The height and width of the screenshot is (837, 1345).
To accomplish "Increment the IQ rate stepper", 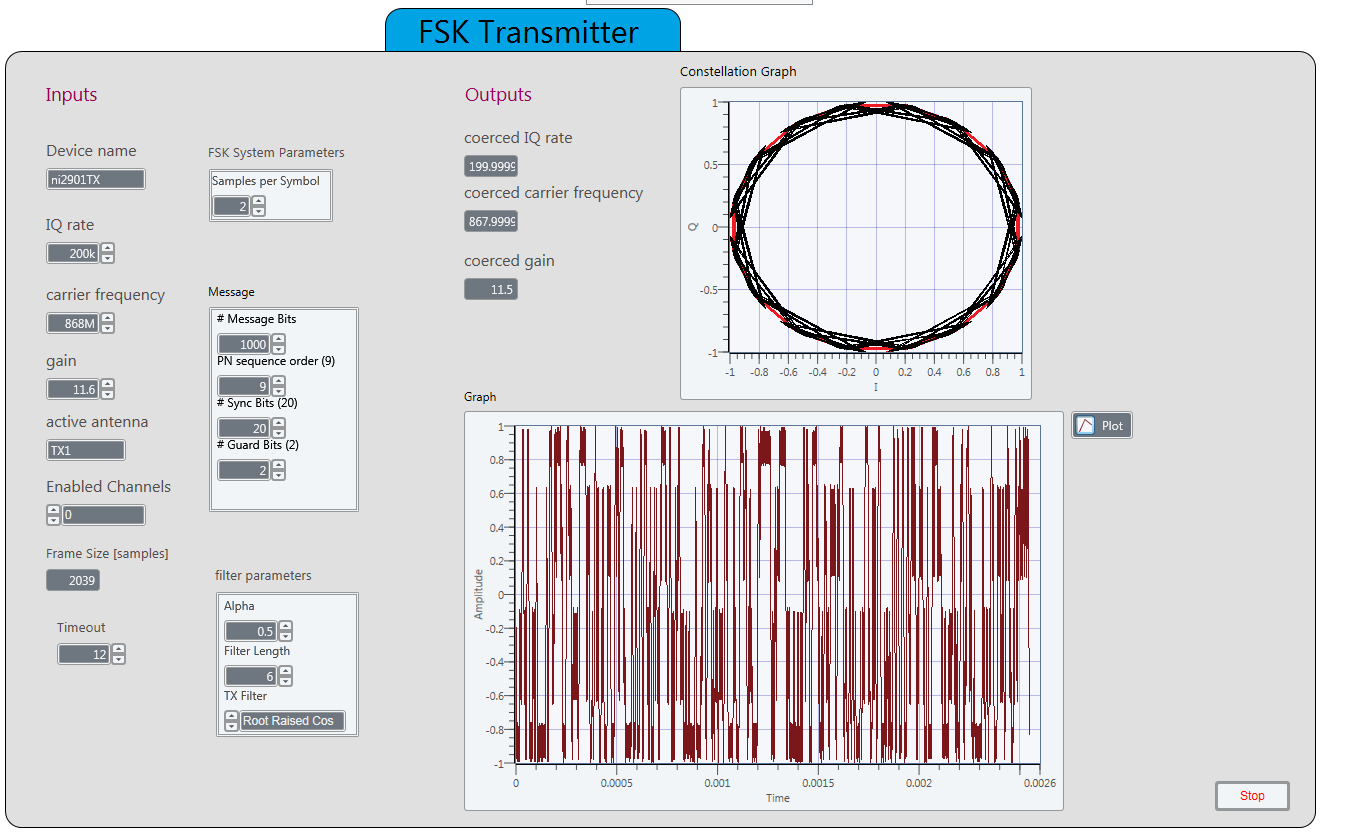I will point(108,249).
